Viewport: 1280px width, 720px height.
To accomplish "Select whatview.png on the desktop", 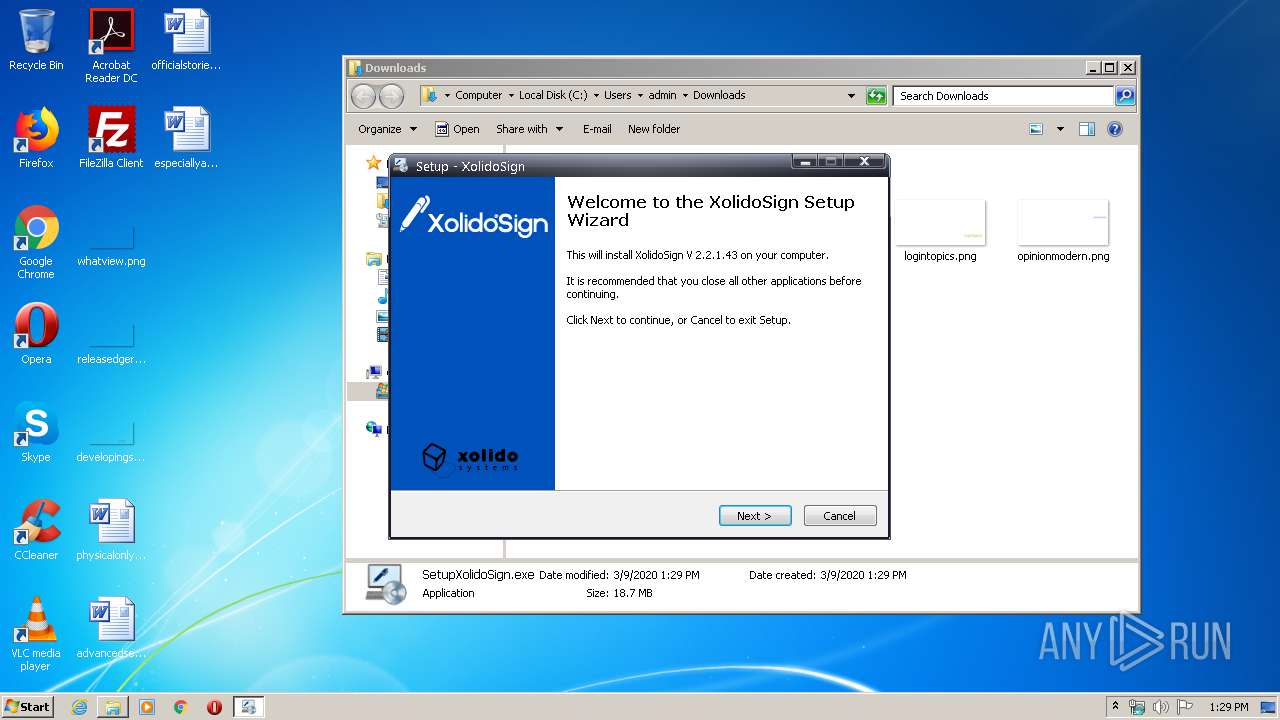I will [x=111, y=246].
